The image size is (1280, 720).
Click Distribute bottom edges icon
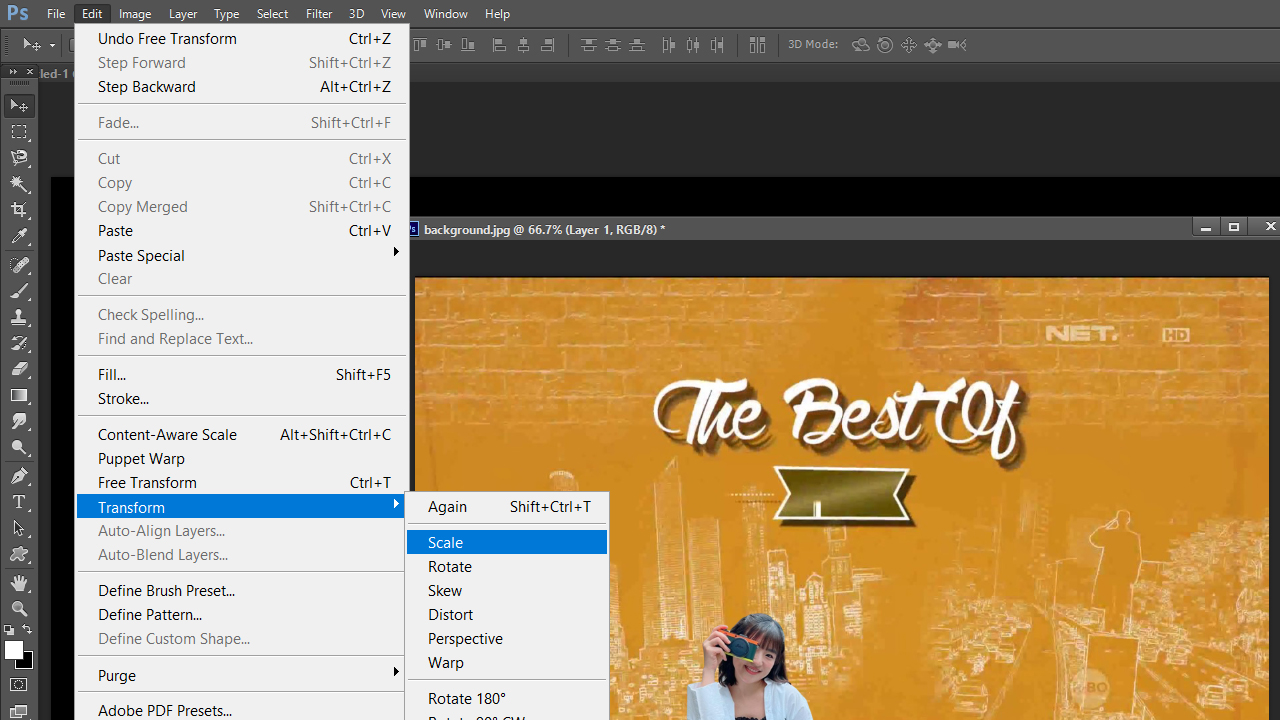pyautogui.click(x=637, y=45)
